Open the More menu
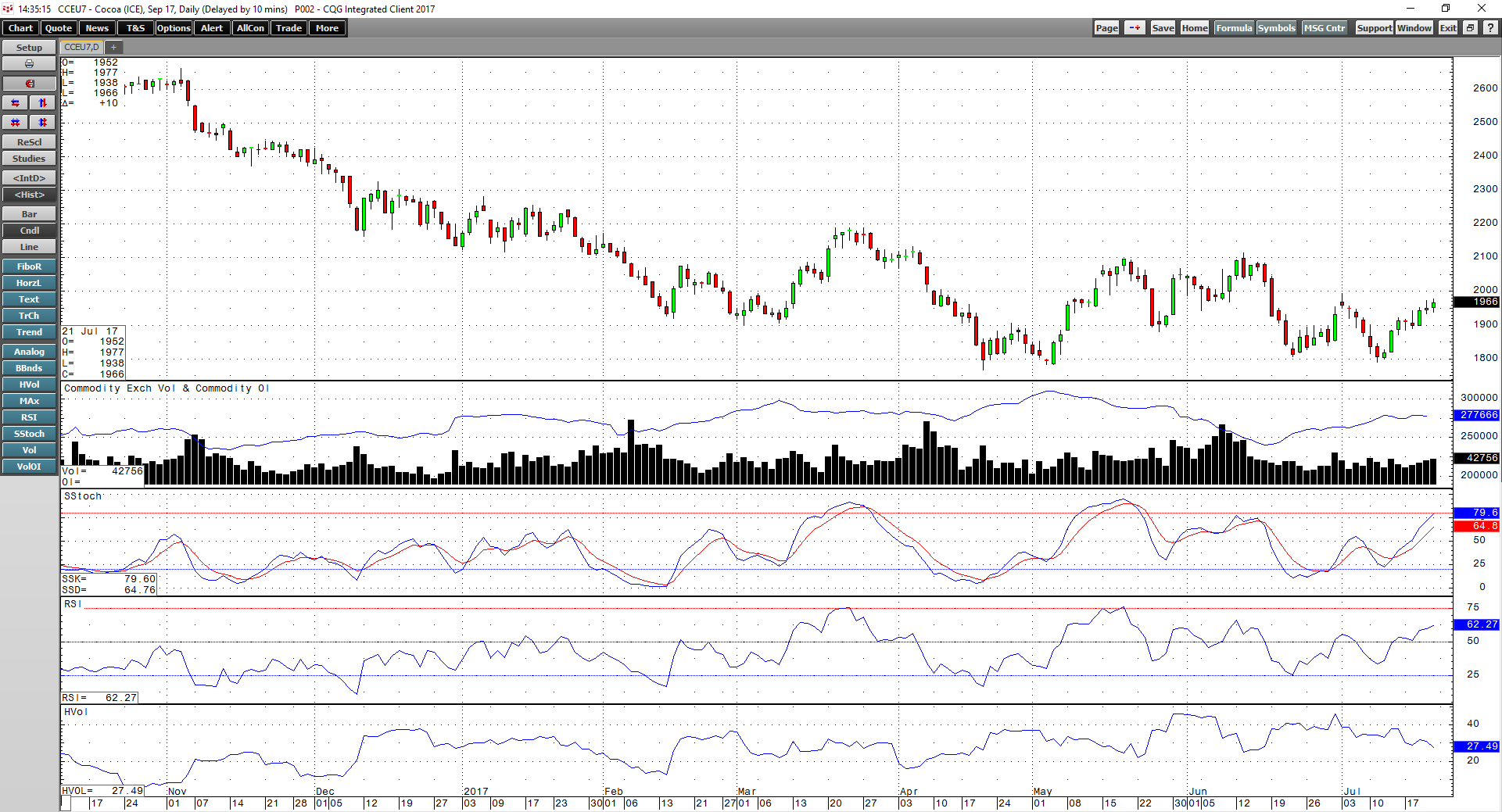The height and width of the screenshot is (812, 1502). (x=327, y=27)
